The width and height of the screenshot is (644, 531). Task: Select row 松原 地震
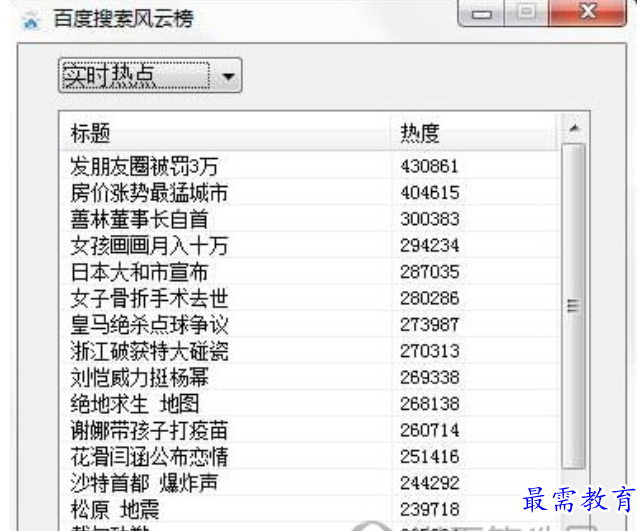[309, 509]
